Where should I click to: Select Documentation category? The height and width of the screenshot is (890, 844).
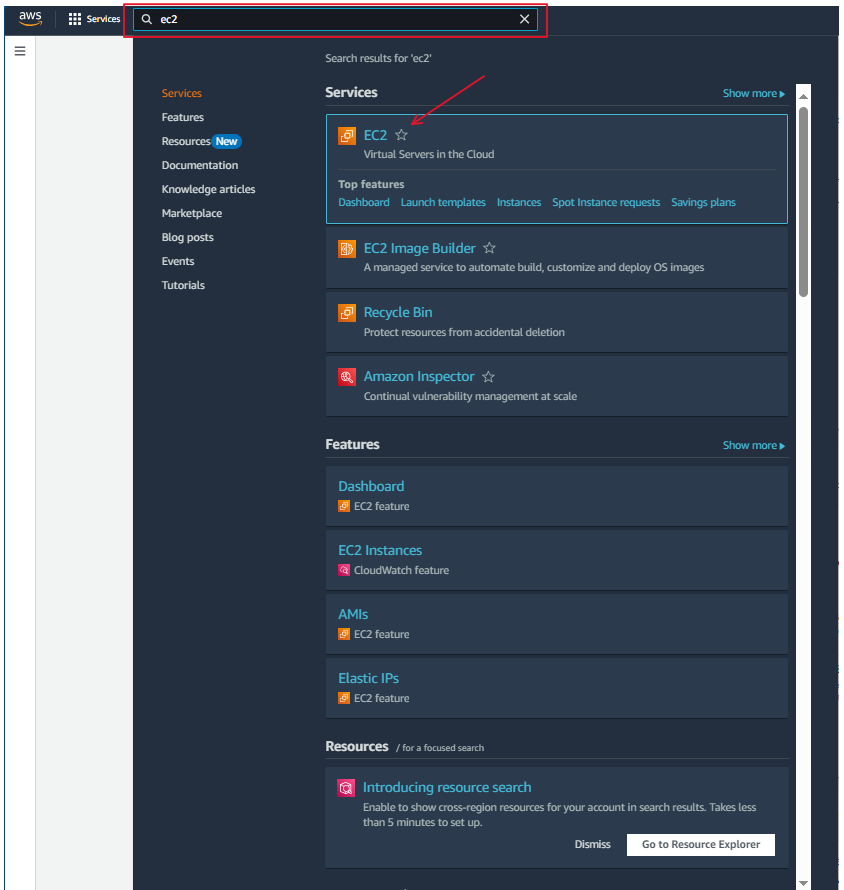coord(200,165)
